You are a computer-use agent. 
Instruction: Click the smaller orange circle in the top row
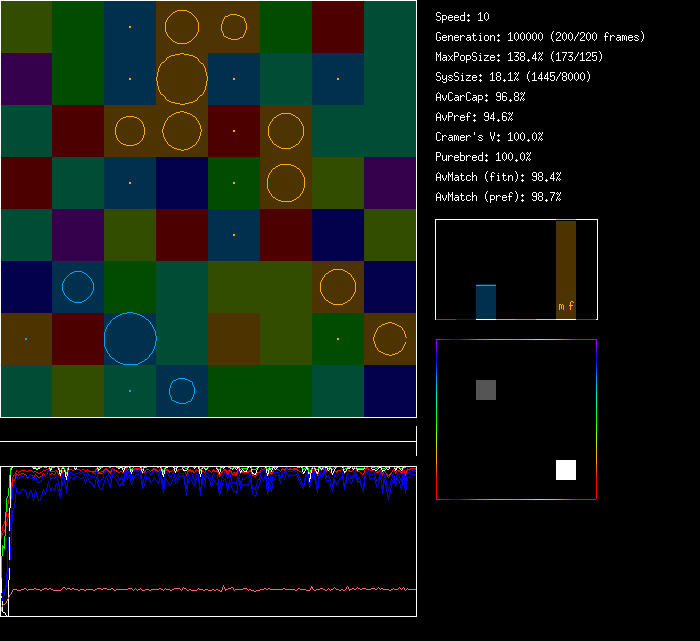233,26
